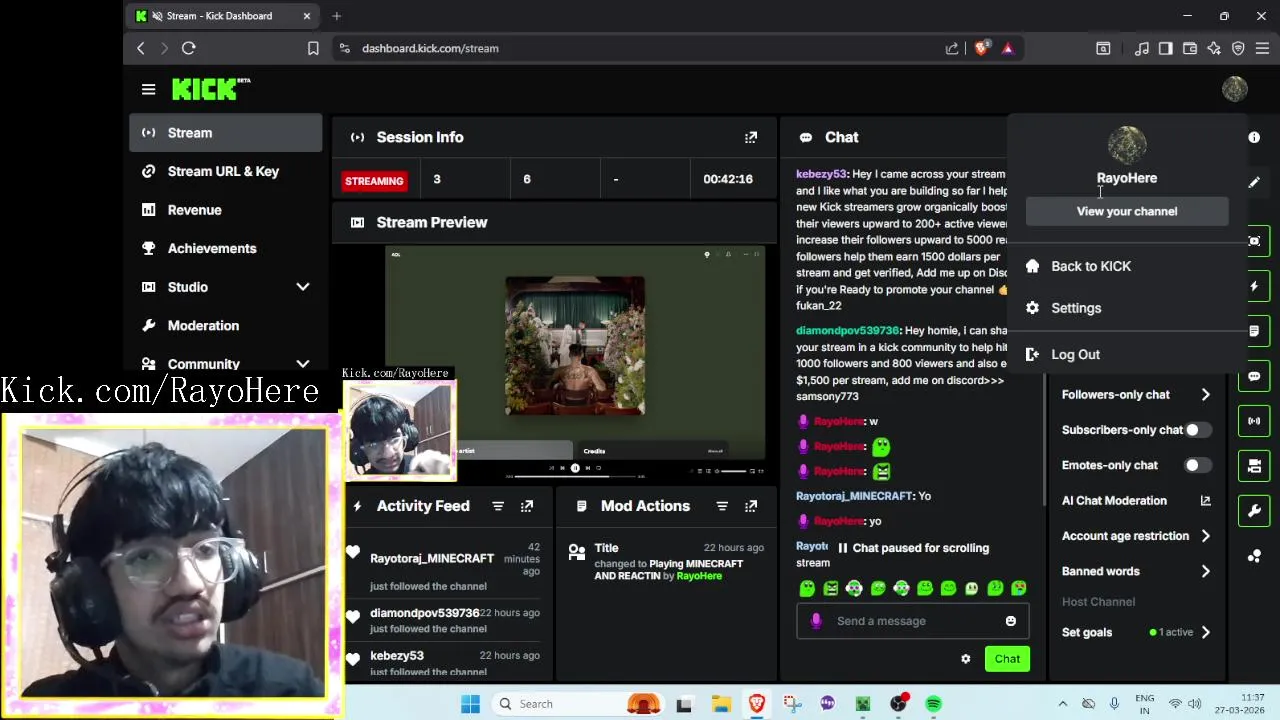Viewport: 1280px width, 720px height.
Task: Reload the page
Action: pos(188,48)
